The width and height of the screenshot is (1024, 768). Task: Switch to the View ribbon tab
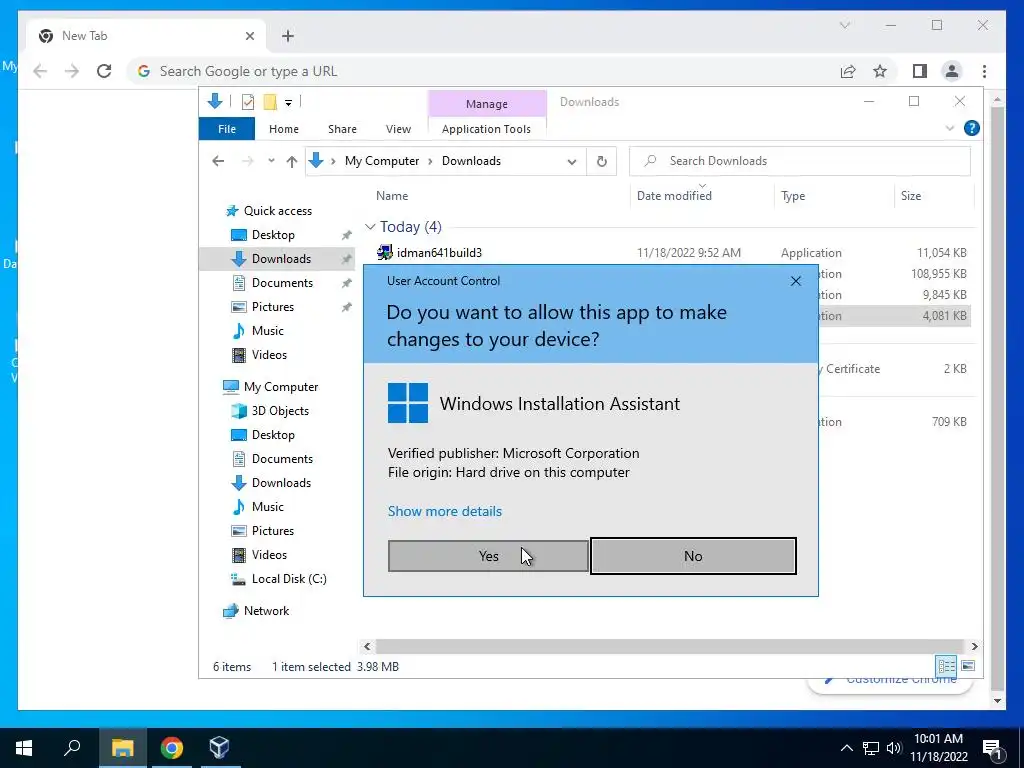tap(398, 129)
